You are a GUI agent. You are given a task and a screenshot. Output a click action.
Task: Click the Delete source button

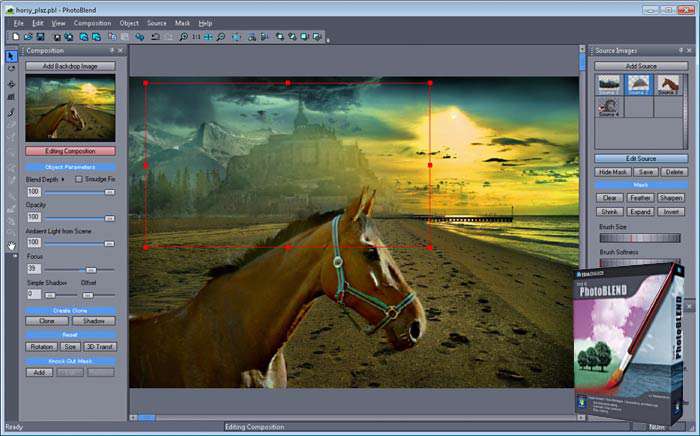(x=674, y=172)
